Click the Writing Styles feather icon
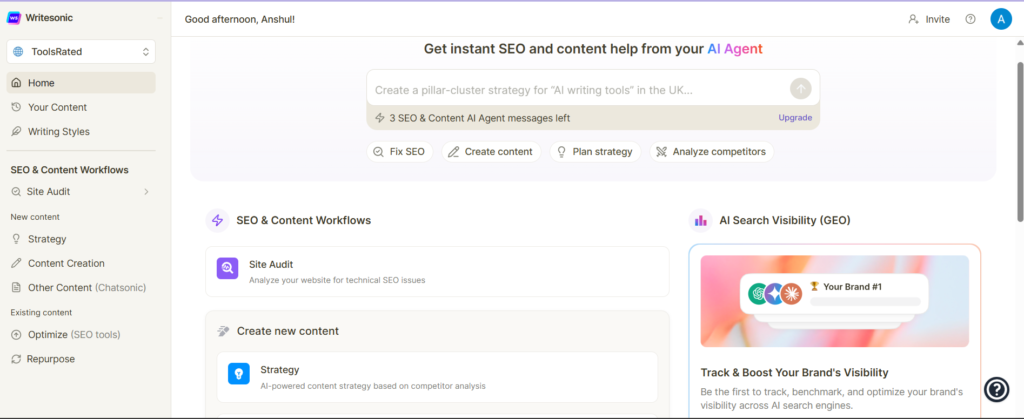Viewport: 1024px width, 419px height. (16, 131)
